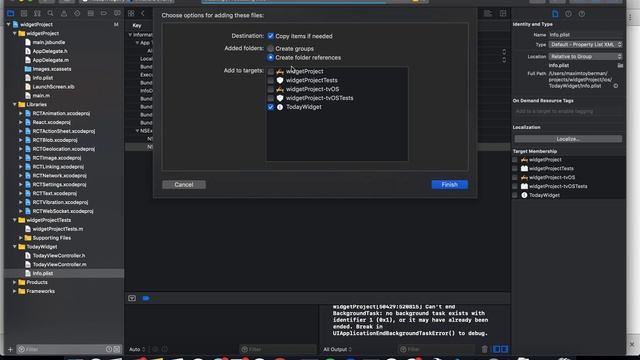Select LaunchScreen.xib in the navigator
The height and width of the screenshot is (360, 640).
tap(53, 87)
